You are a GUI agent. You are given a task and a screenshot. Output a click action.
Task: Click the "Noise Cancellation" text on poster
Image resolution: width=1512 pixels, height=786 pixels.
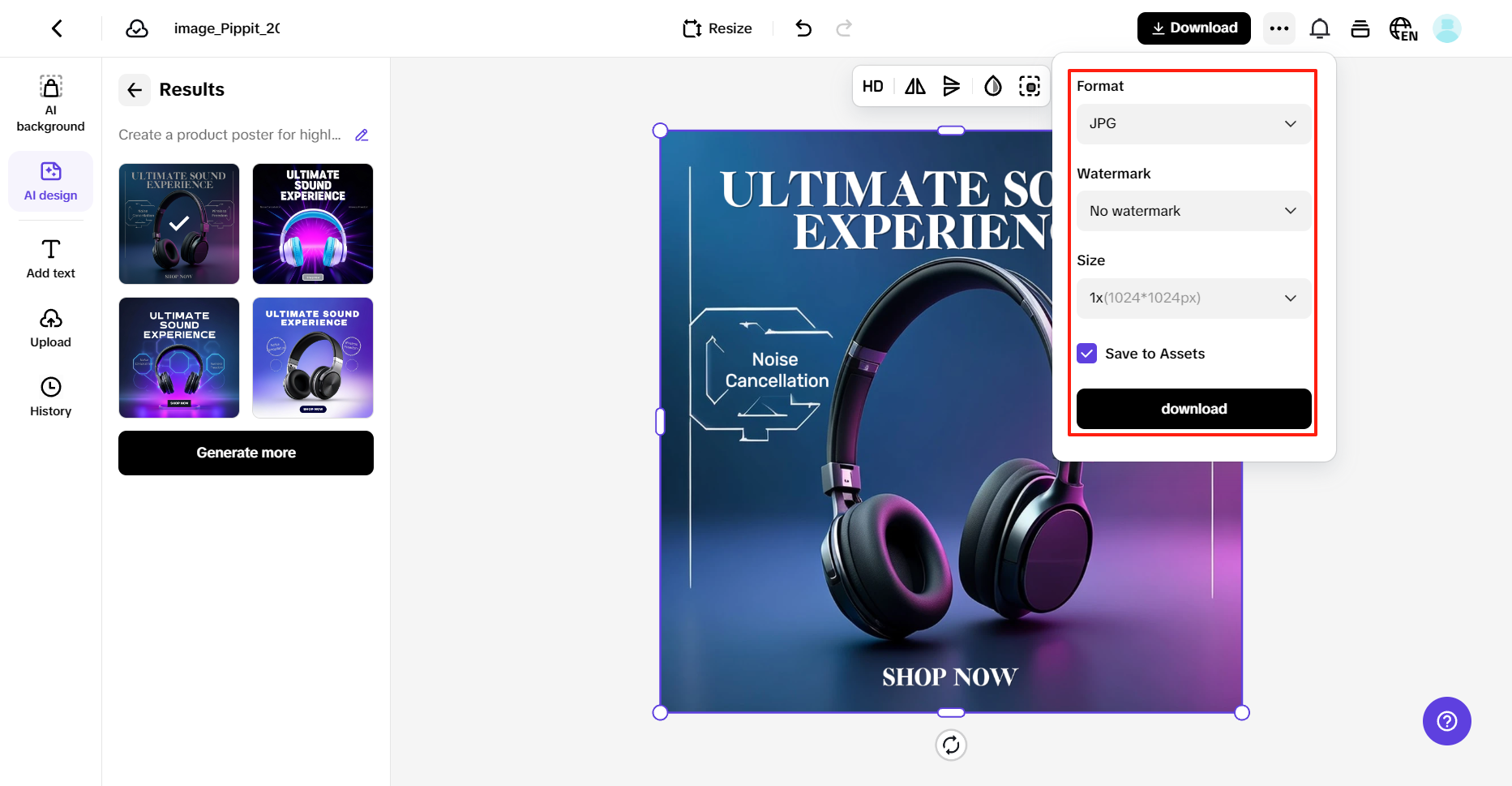coord(777,370)
